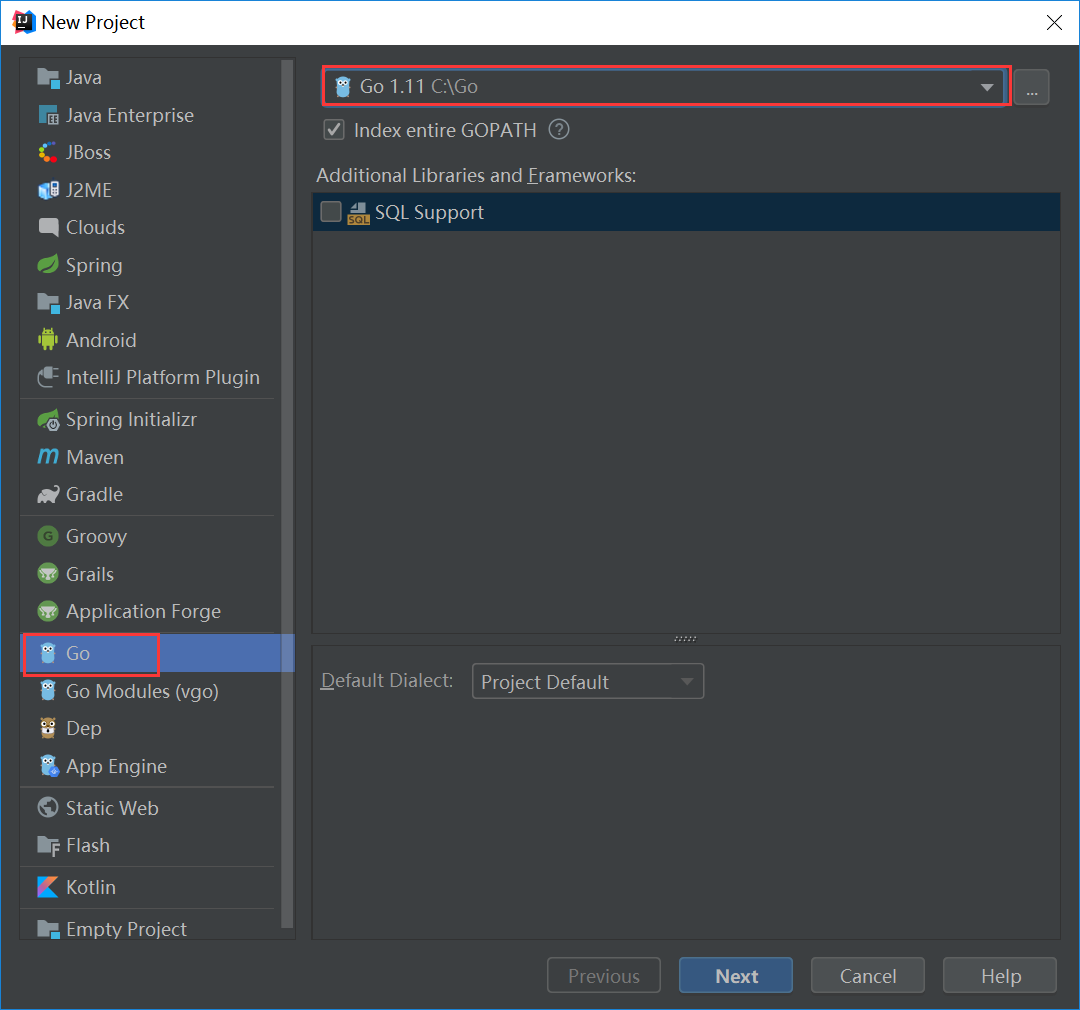Enable the SQL Support checkbox
This screenshot has width=1080, height=1010.
pyautogui.click(x=331, y=212)
